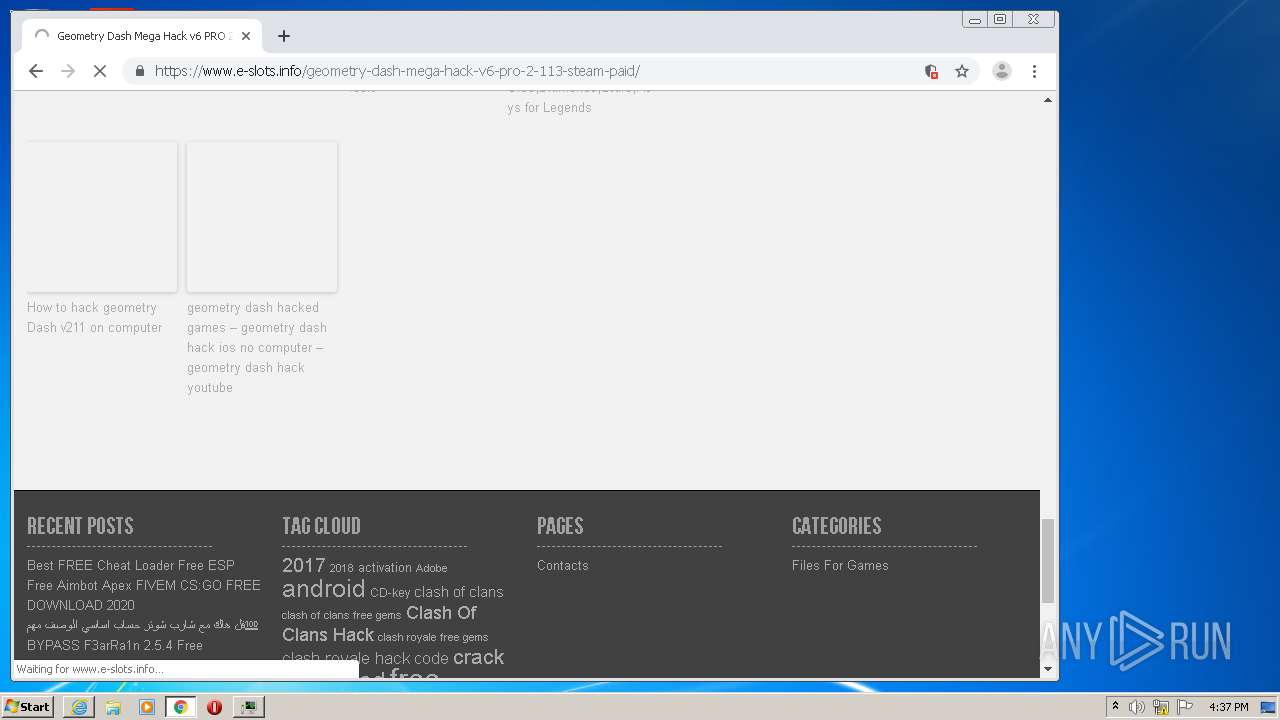
Task: Select the clash royale hack code tag
Action: coord(365,659)
